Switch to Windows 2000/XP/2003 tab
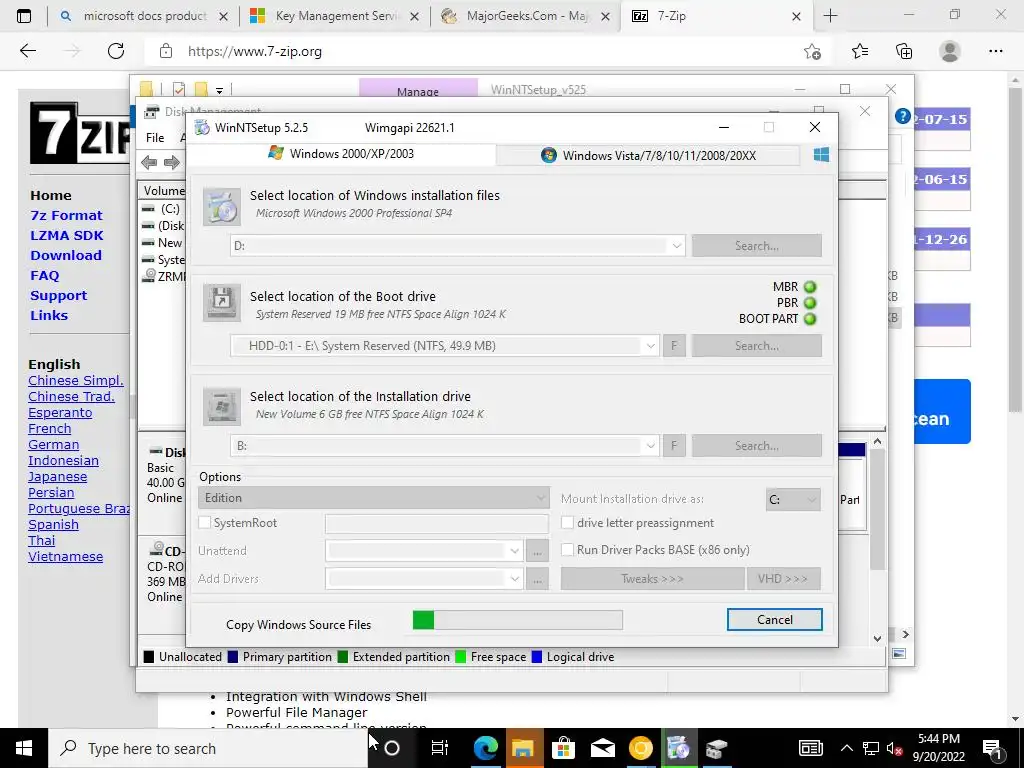The height and width of the screenshot is (768, 1024). pos(341,154)
